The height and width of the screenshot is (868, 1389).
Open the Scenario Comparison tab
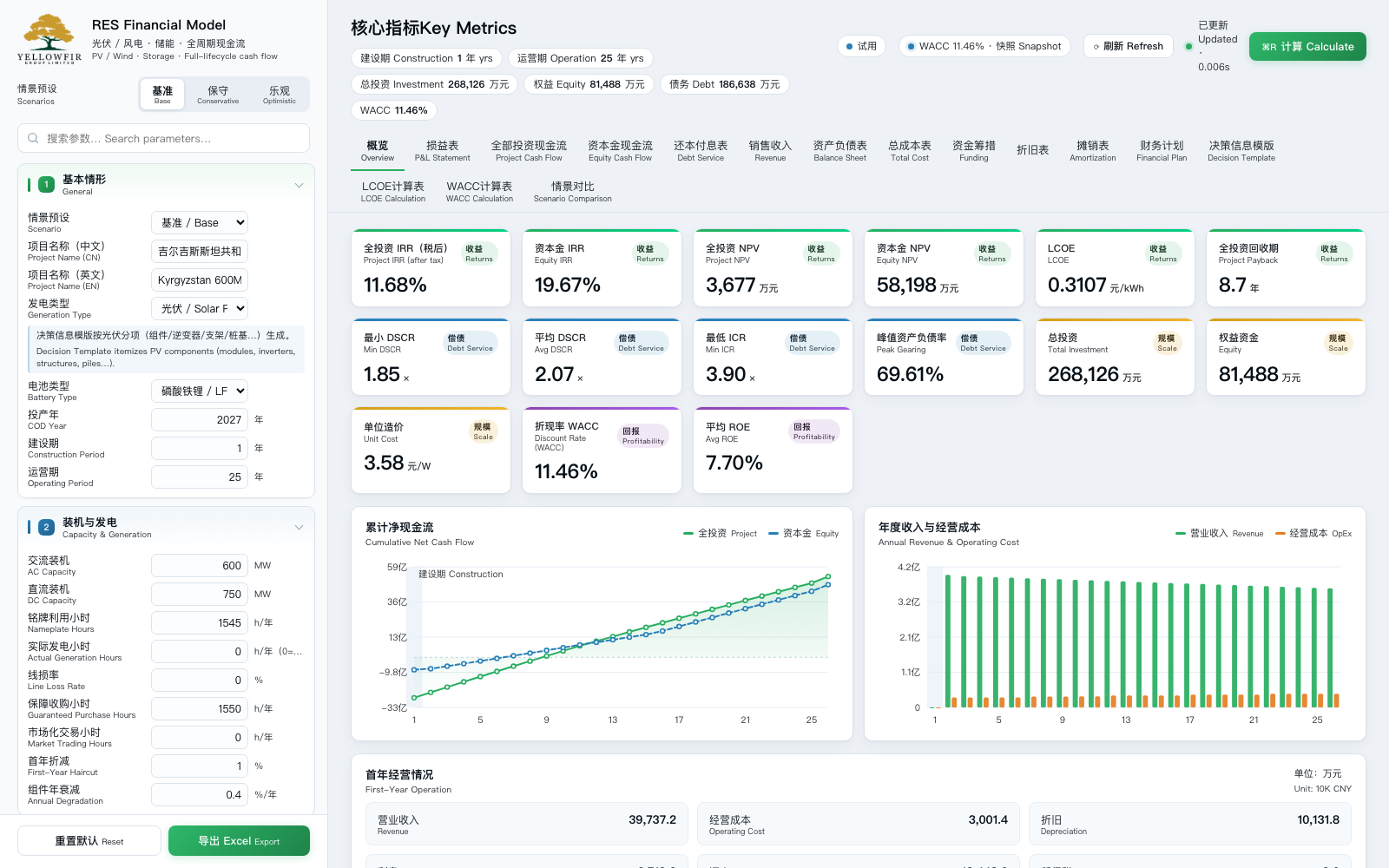[x=573, y=192]
